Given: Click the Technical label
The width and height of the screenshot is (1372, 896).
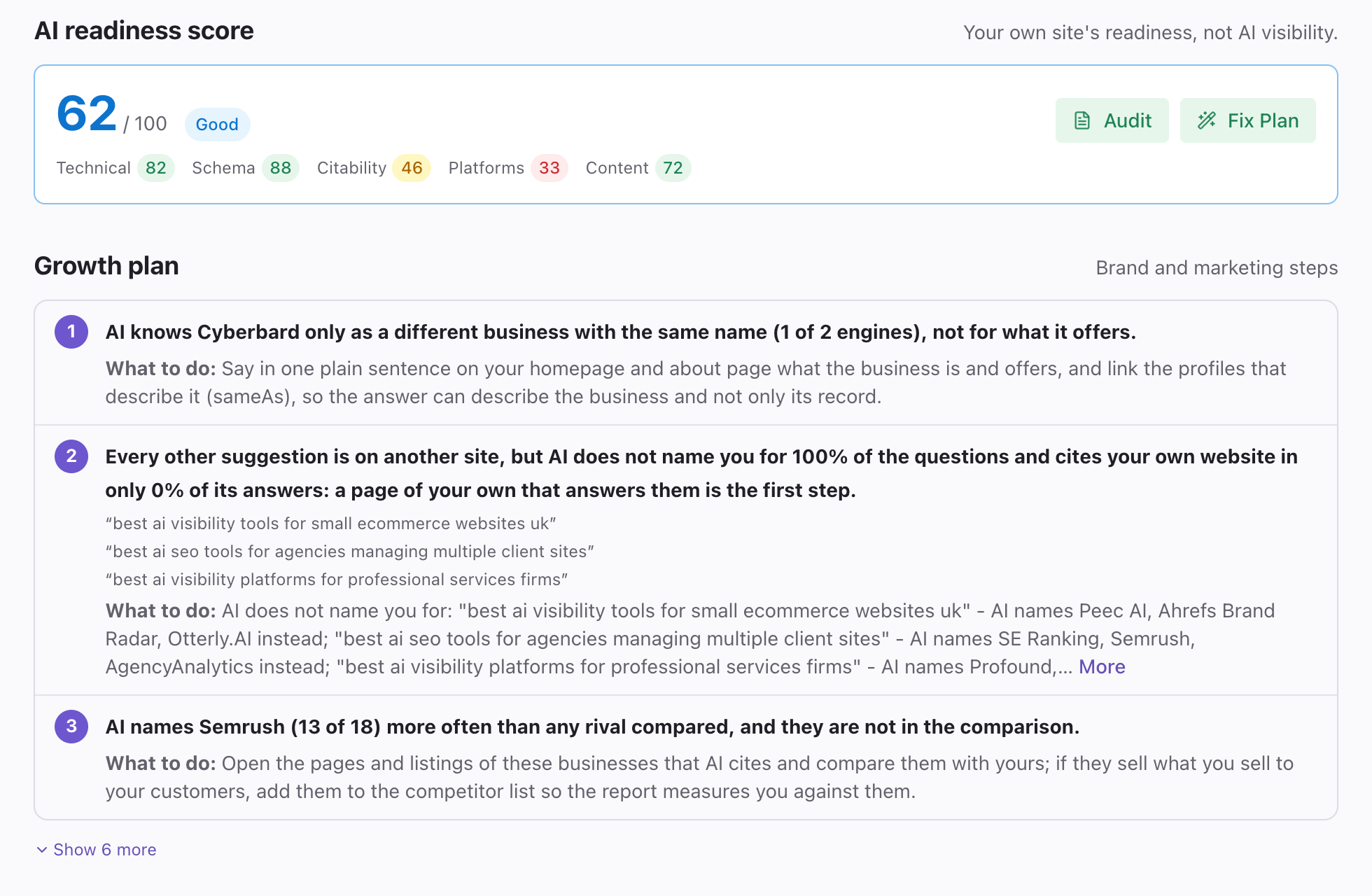Looking at the screenshot, I should (94, 168).
